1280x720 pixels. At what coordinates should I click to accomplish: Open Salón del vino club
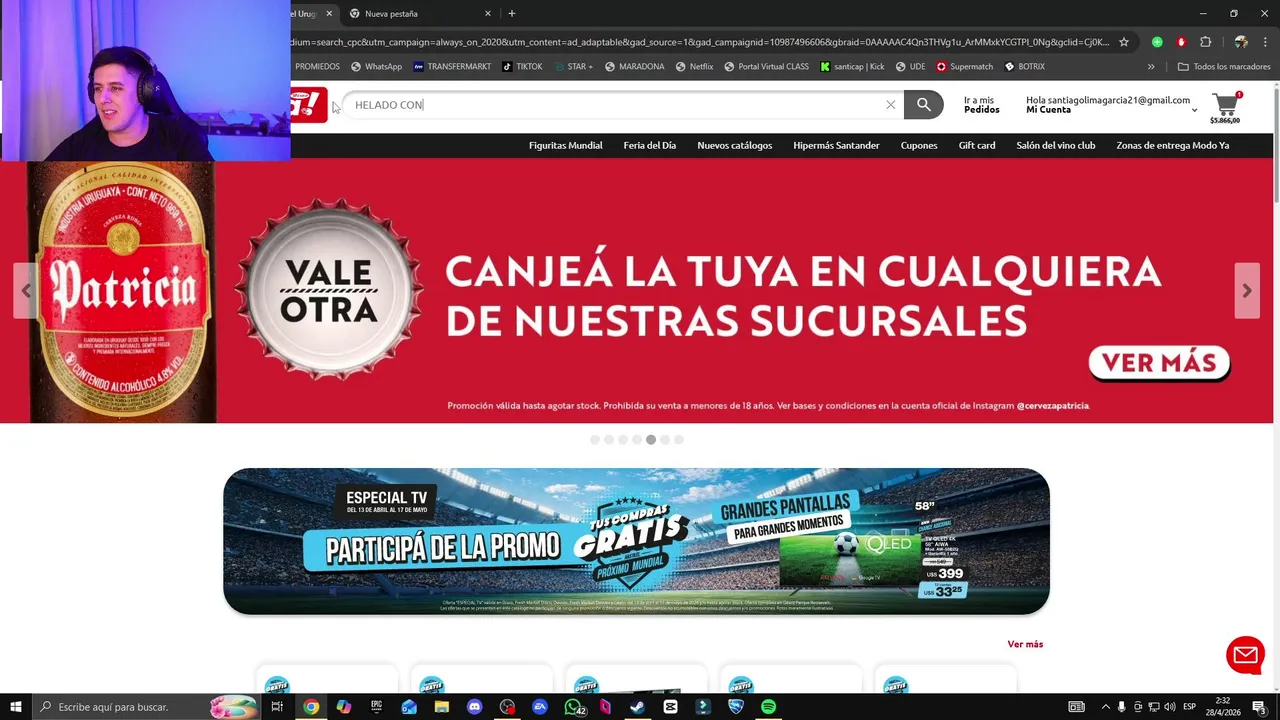pyautogui.click(x=1055, y=145)
